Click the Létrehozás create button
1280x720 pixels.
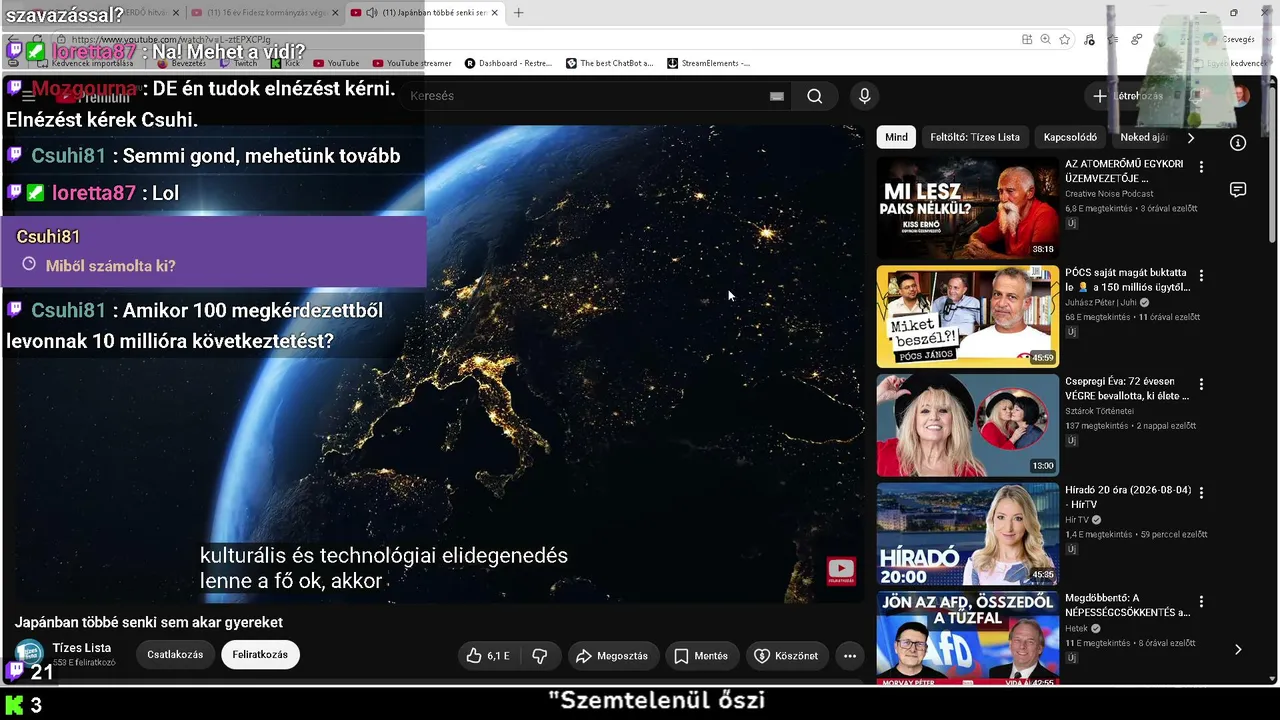pyautogui.click(x=1128, y=96)
